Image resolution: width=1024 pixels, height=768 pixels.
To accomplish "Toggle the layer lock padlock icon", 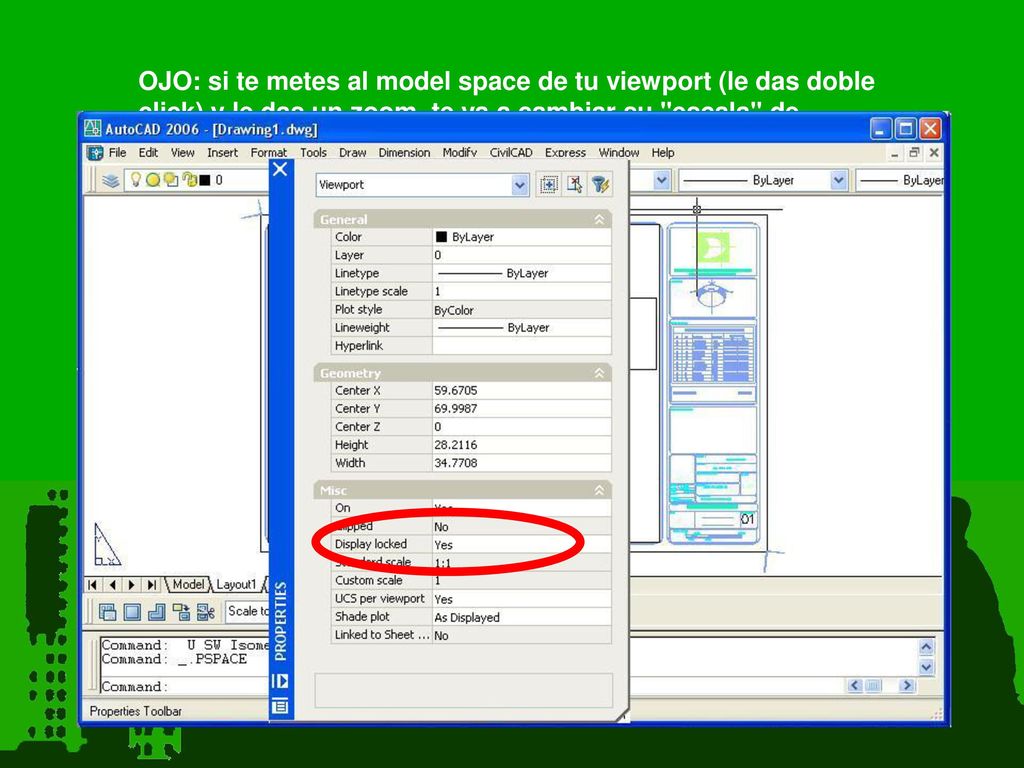I will coord(189,180).
